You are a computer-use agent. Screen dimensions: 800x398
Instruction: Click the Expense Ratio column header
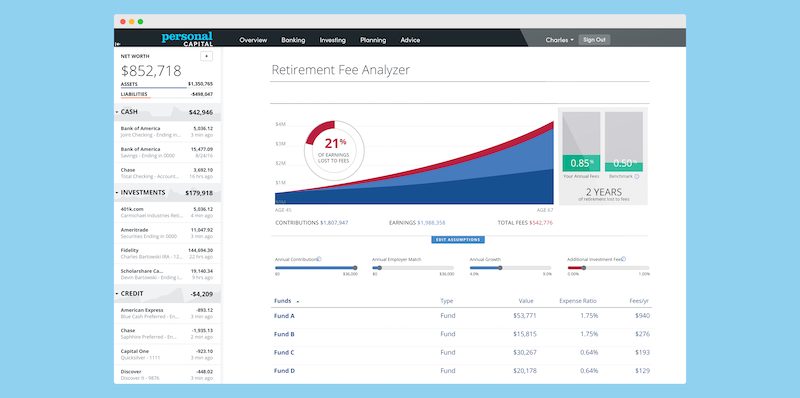578,301
